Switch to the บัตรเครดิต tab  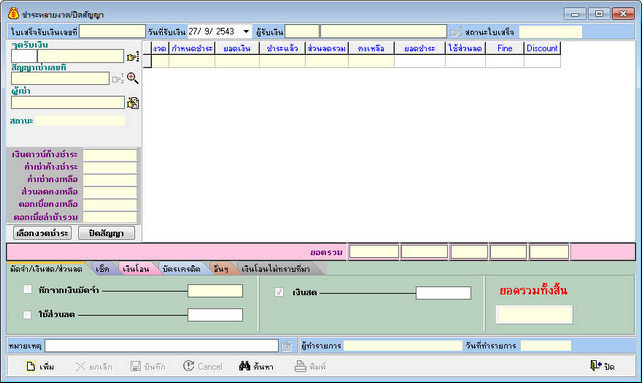coord(181,269)
